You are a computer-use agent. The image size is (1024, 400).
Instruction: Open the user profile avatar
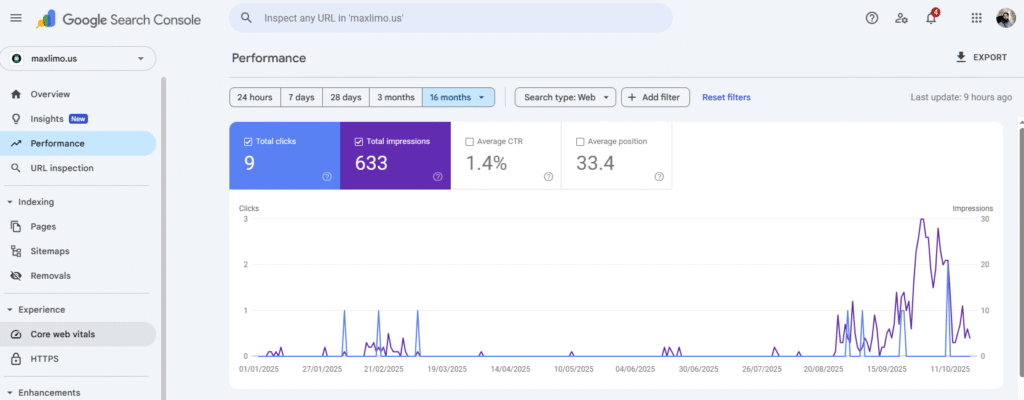[1005, 18]
